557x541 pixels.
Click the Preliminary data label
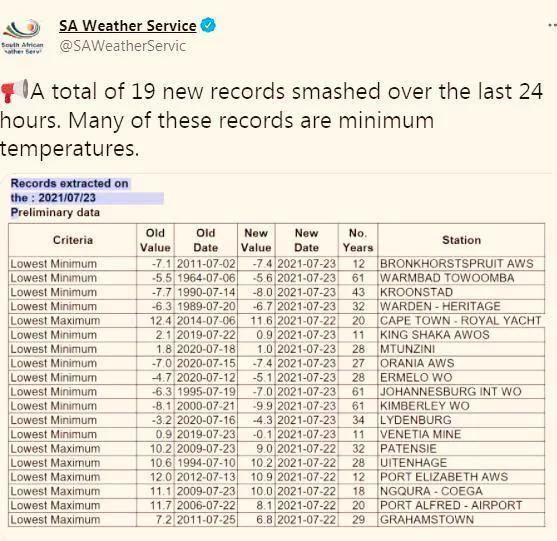pyautogui.click(x=55, y=212)
